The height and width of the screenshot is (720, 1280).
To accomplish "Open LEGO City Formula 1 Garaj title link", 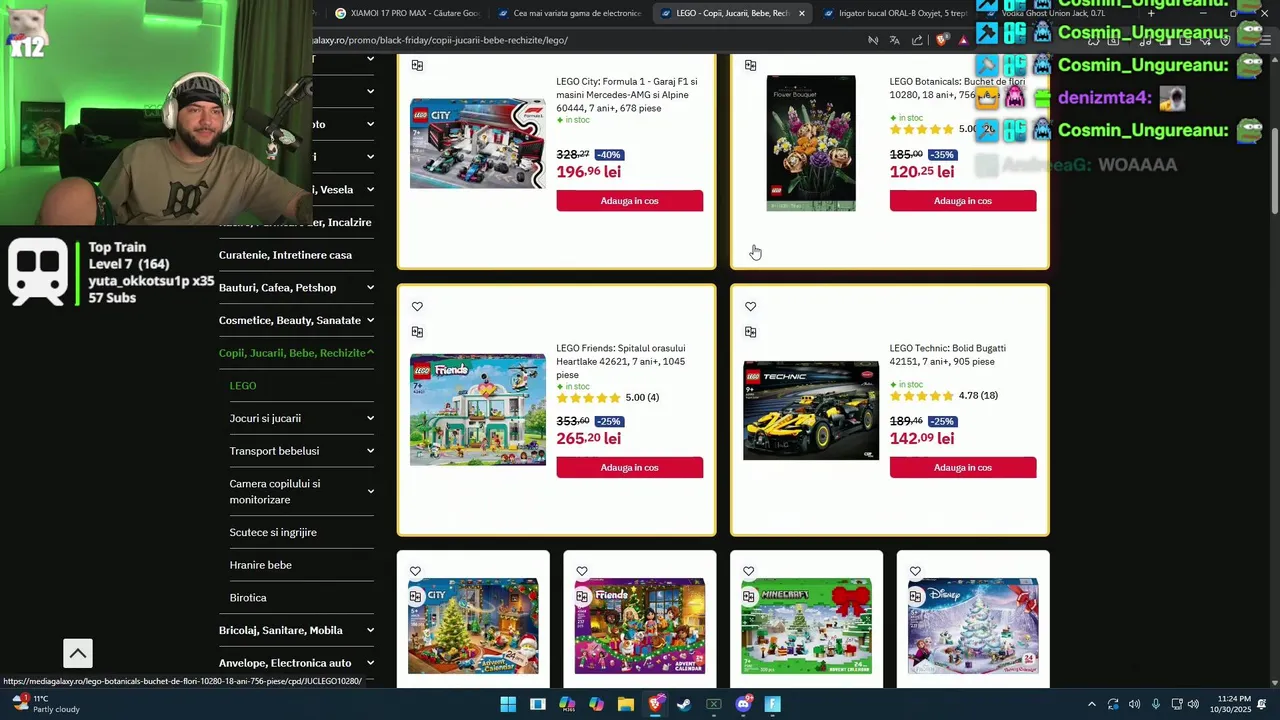I will tap(627, 95).
